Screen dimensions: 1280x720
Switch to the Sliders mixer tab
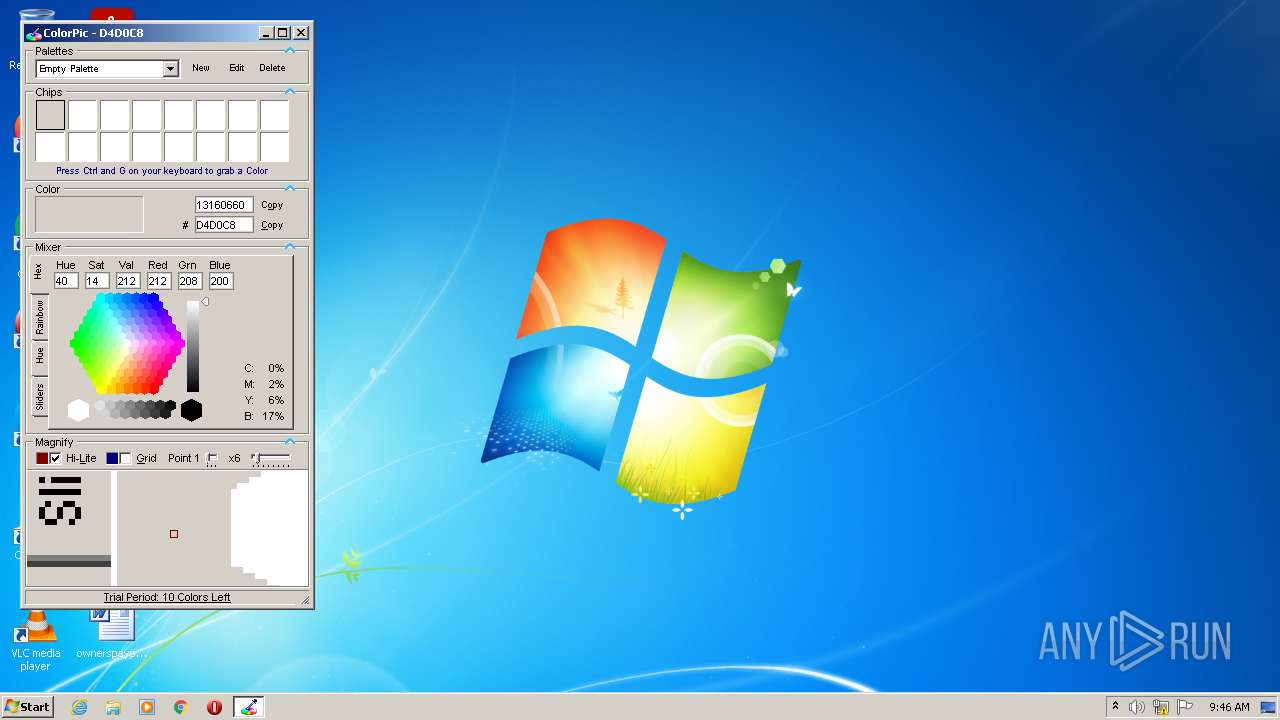tap(39, 397)
